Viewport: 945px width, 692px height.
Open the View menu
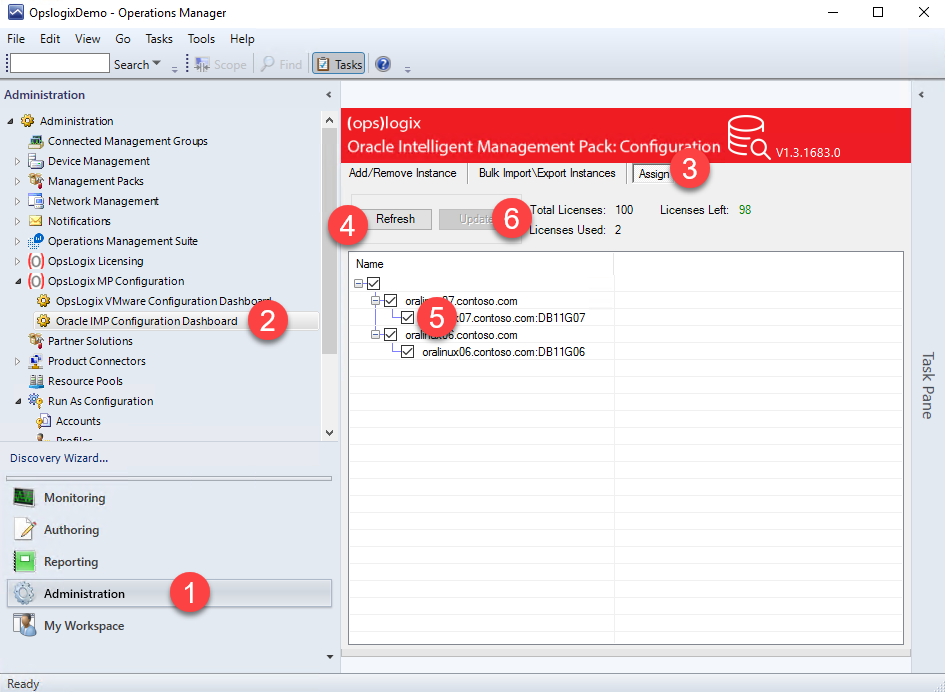tap(87, 39)
